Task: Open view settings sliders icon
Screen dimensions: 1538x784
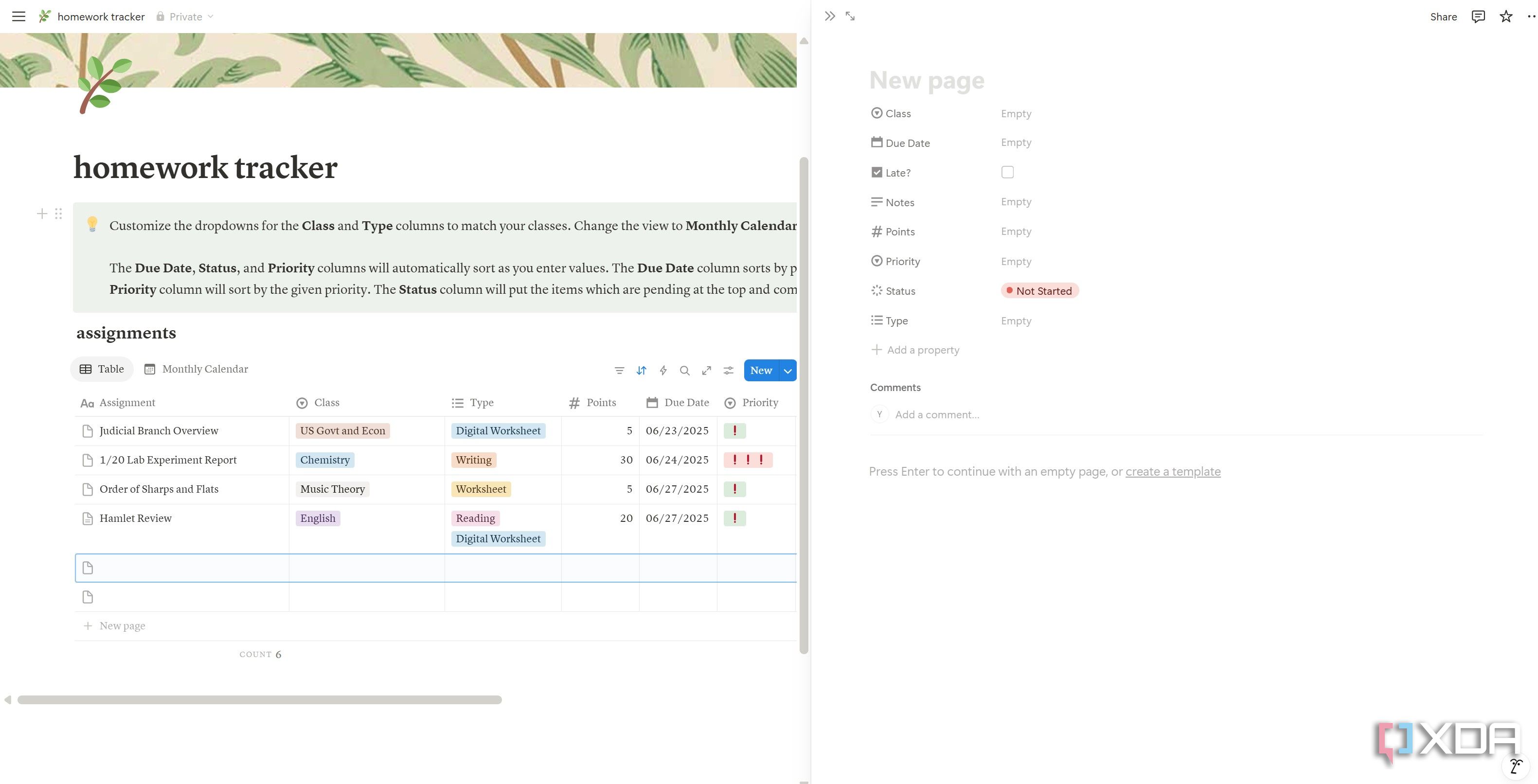Action: (x=728, y=371)
